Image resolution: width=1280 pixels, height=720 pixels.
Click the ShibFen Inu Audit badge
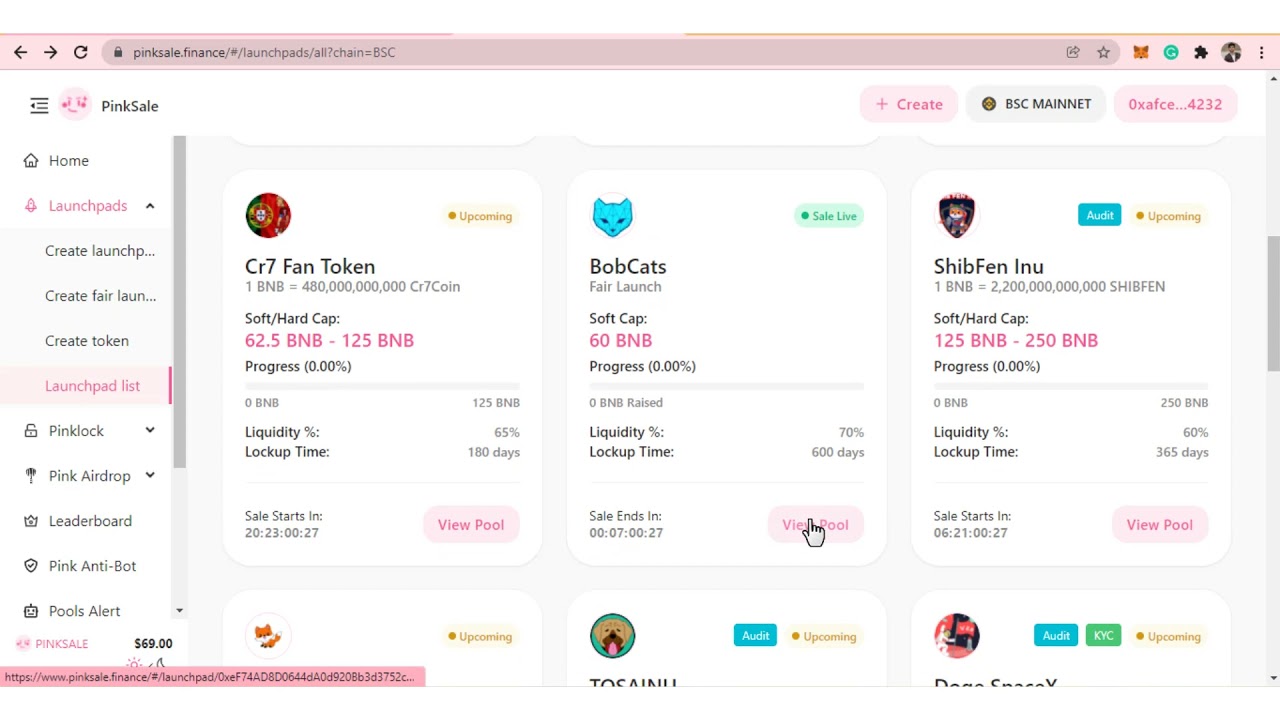click(1100, 215)
